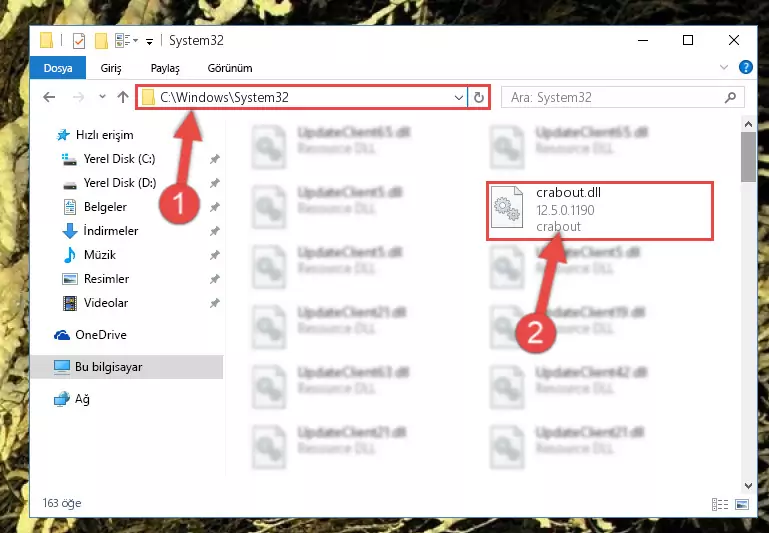
Task: Go back to the previous folder
Action: coord(49,97)
